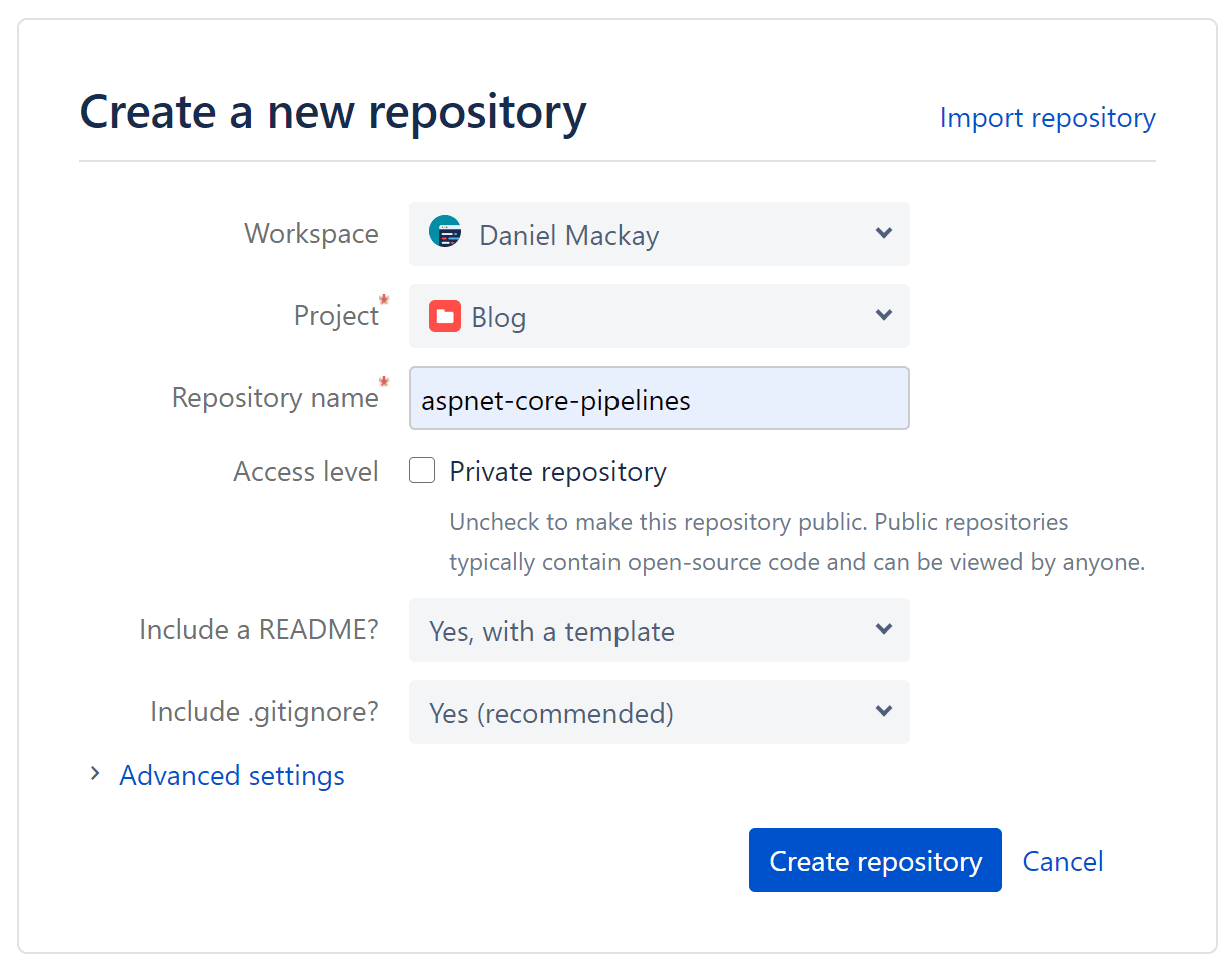Expand the Advanced settings section link

(x=231, y=775)
